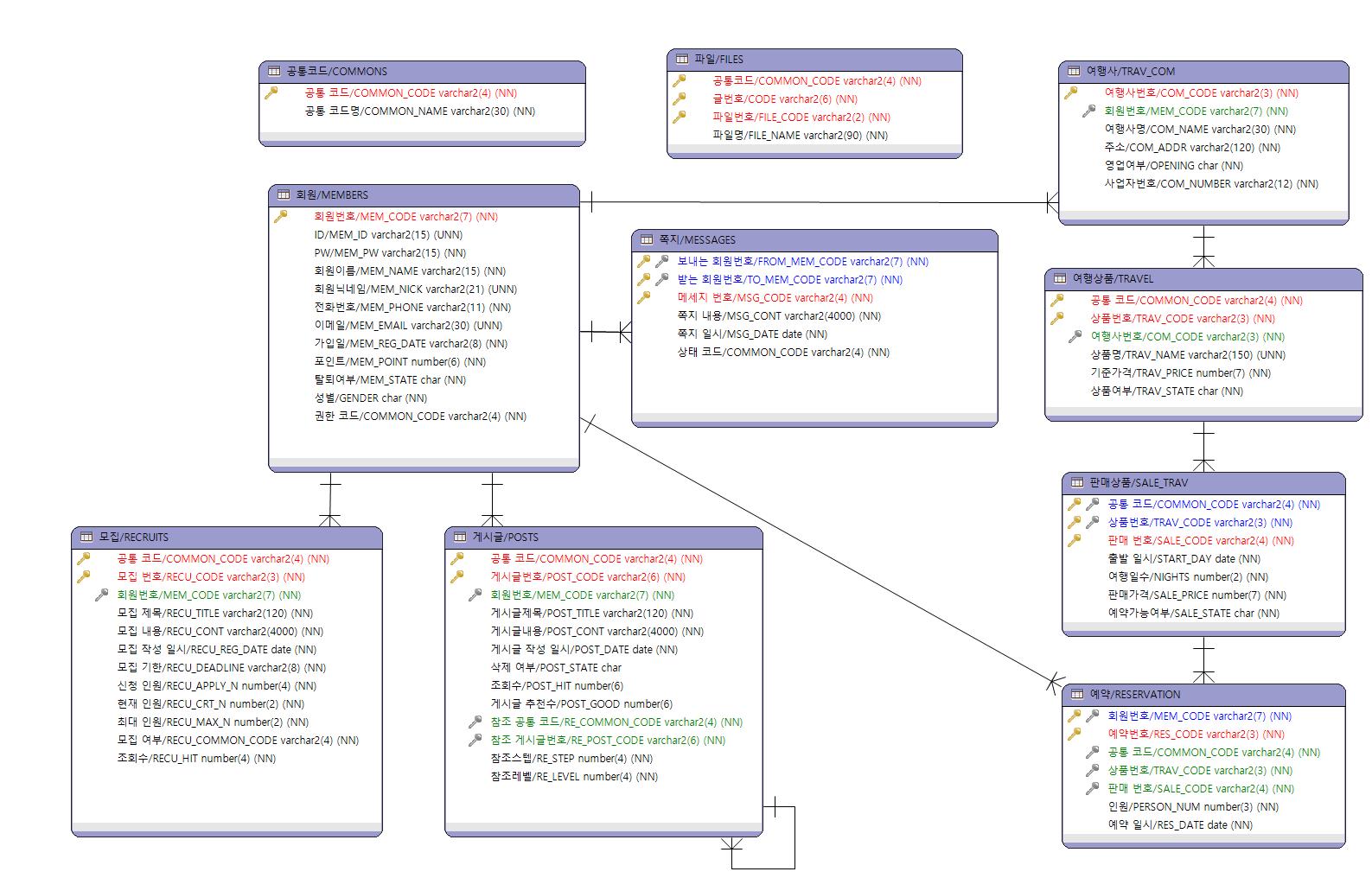Image resolution: width=1372 pixels, height=878 pixels.
Task: Select the GENDER char column in MEMBERS
Action: click(371, 398)
